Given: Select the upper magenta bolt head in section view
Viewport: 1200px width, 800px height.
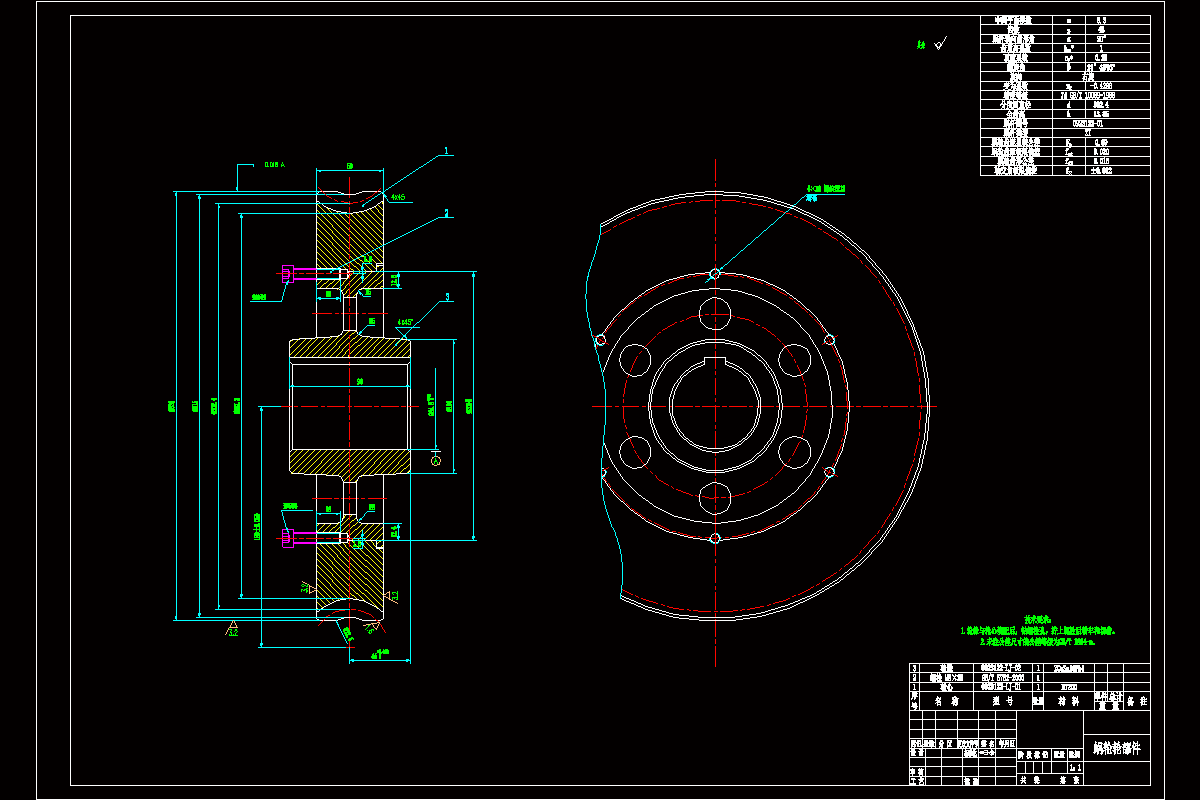Looking at the screenshot, I should (288, 273).
